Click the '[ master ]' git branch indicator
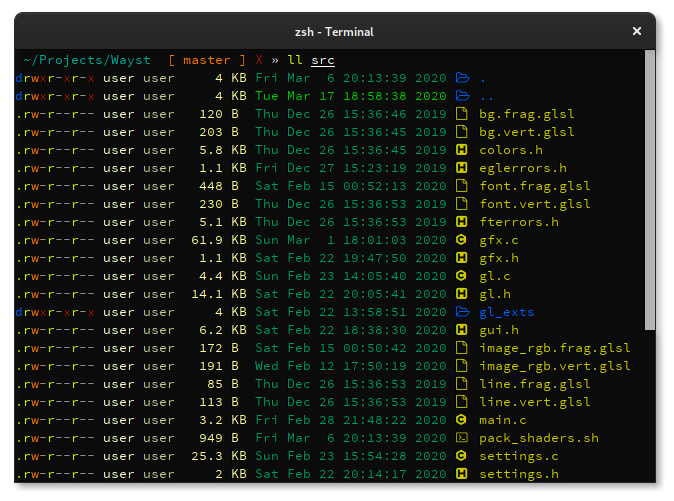The height and width of the screenshot is (501, 674). [207, 60]
